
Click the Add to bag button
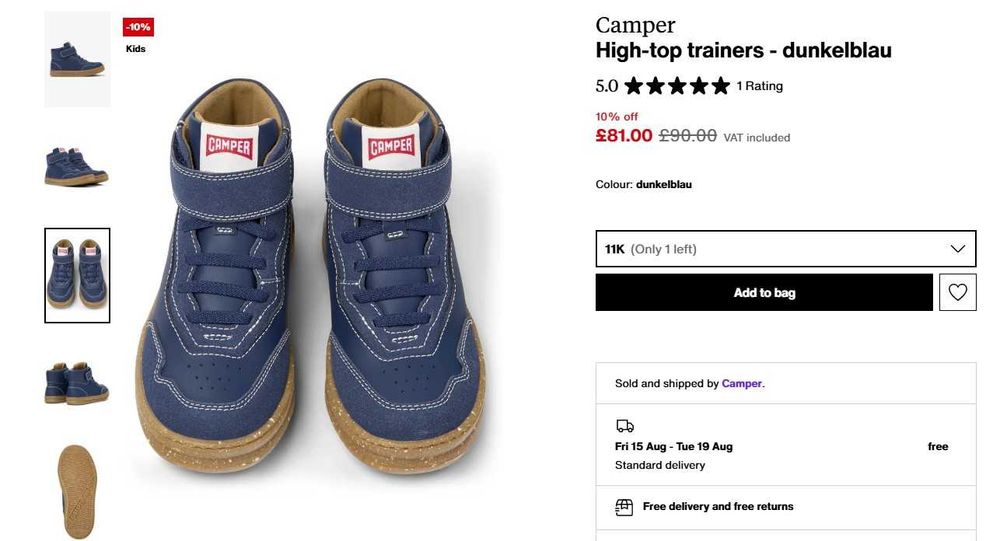coord(764,292)
